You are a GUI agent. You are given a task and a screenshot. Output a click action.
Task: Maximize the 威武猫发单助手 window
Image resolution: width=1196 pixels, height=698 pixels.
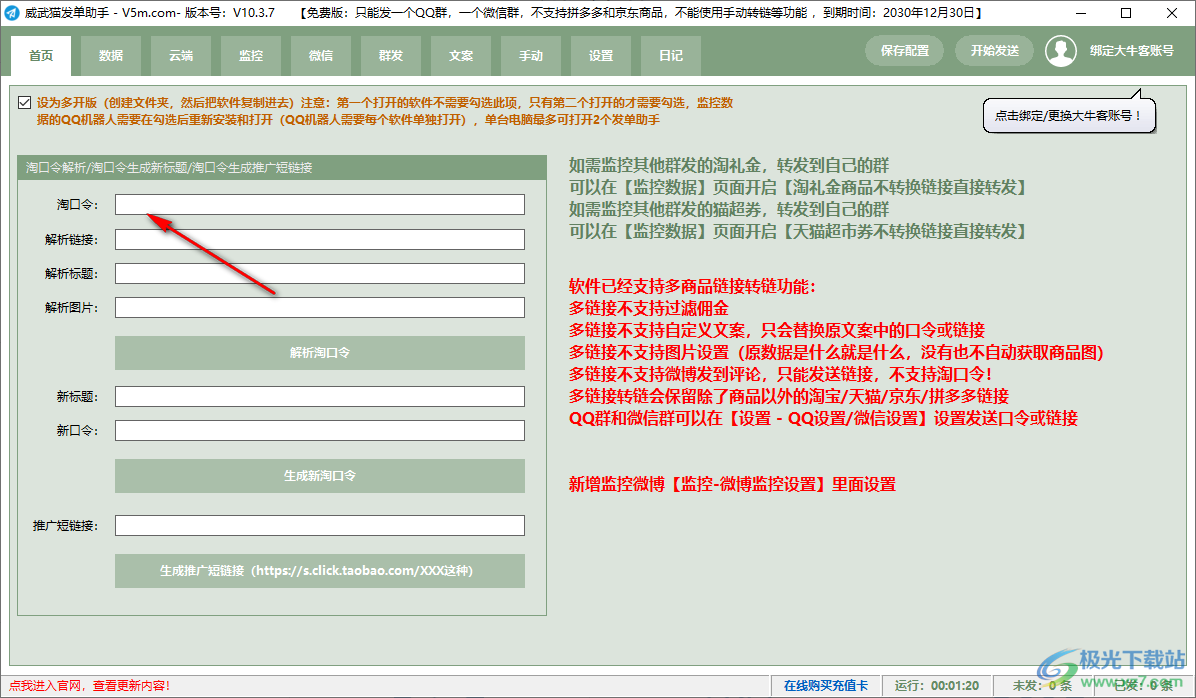pos(1126,13)
